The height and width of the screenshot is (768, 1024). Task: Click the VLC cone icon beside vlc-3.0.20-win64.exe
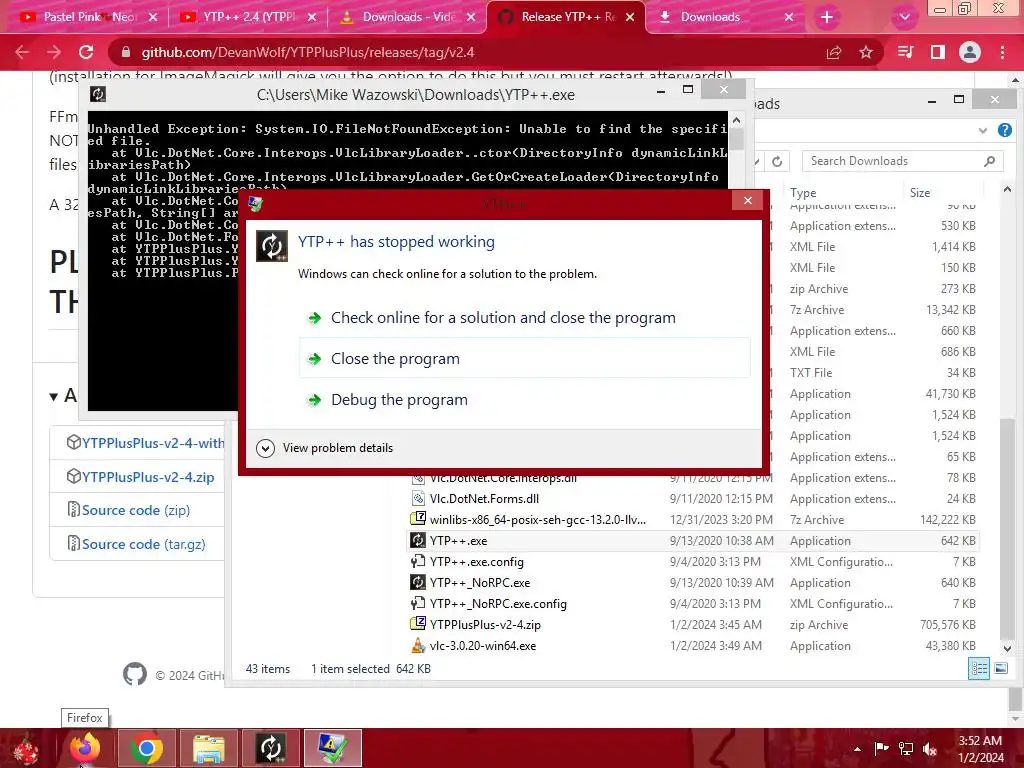click(x=418, y=646)
